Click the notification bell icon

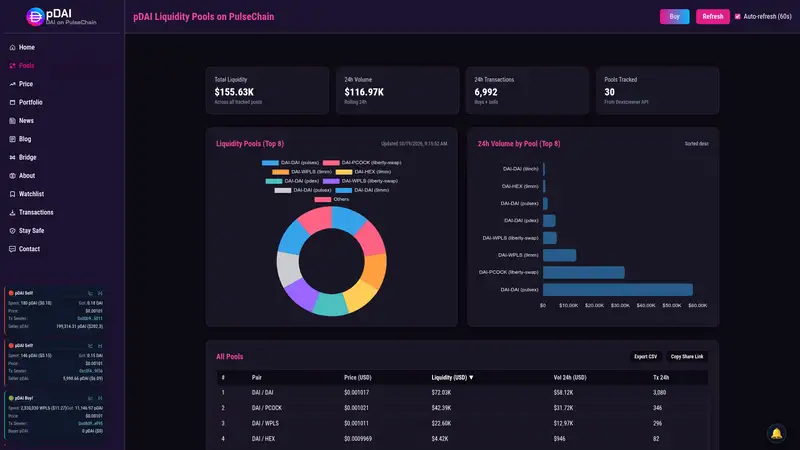[x=777, y=434]
